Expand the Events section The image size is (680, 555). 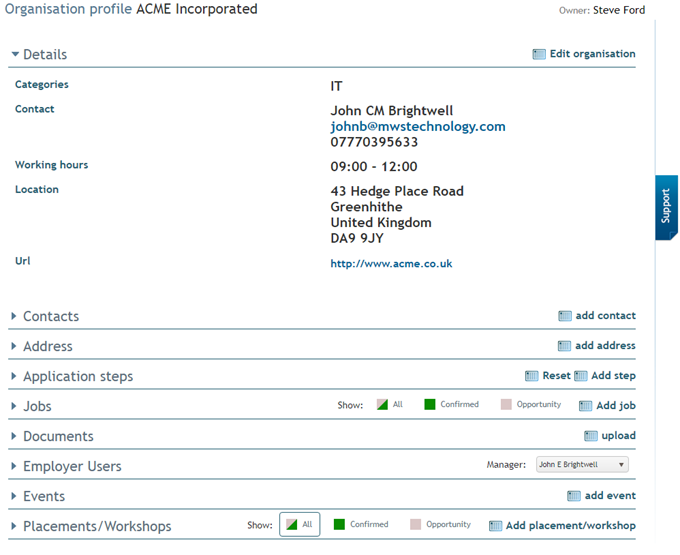(x=14, y=496)
